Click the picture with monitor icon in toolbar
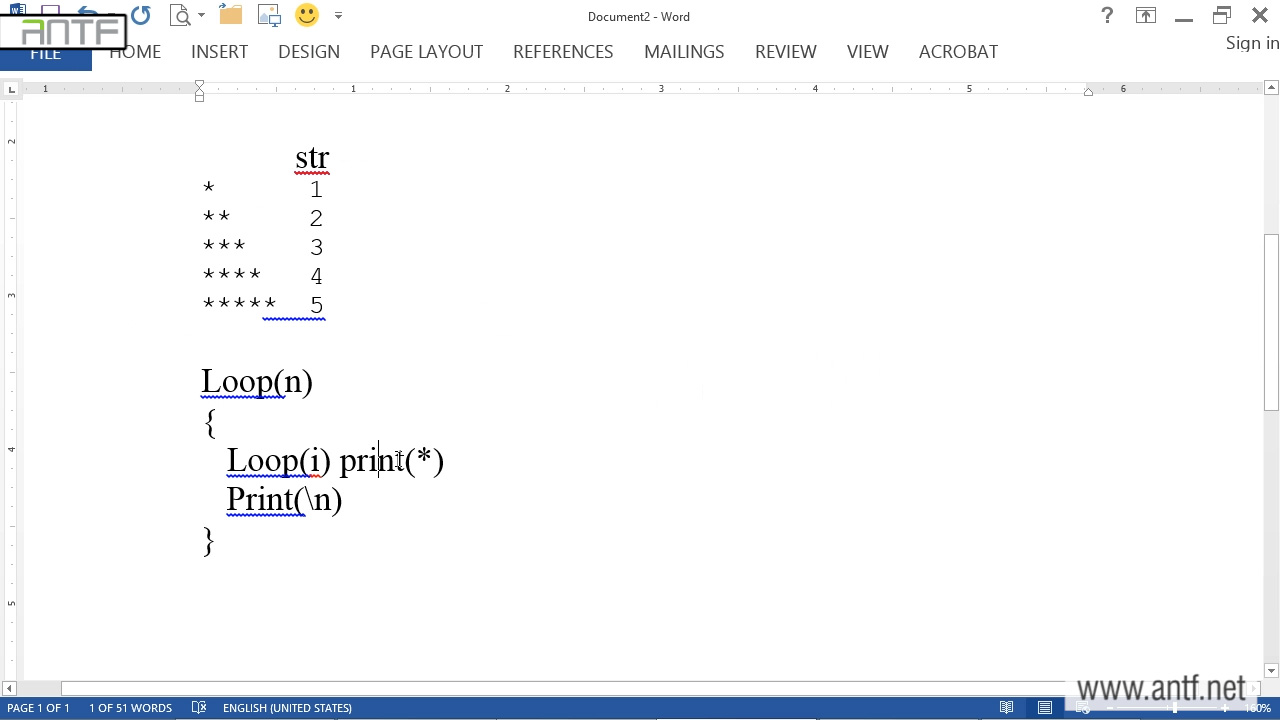This screenshot has width=1280, height=720. click(269, 16)
